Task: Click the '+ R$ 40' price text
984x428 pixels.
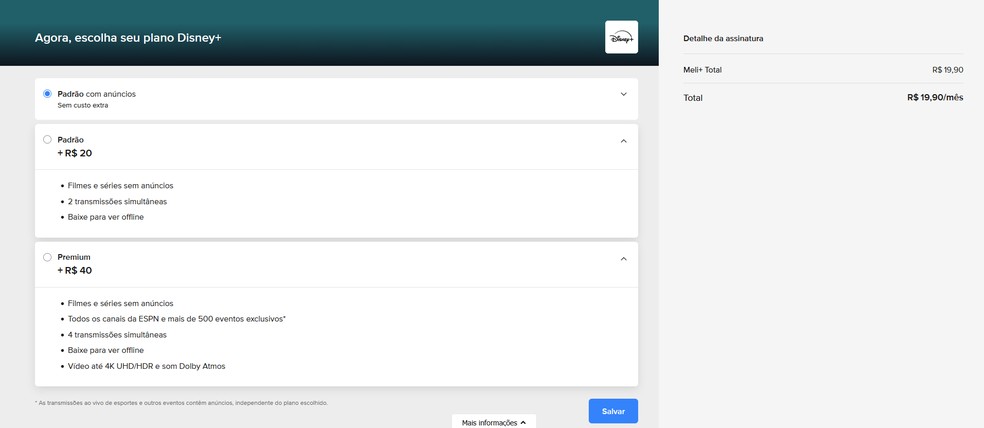Action: (x=75, y=270)
